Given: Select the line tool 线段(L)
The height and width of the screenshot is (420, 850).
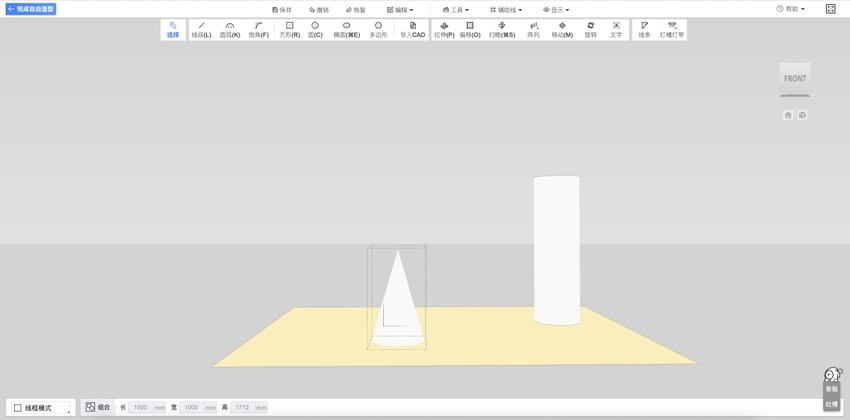Looking at the screenshot, I should tap(201, 30).
